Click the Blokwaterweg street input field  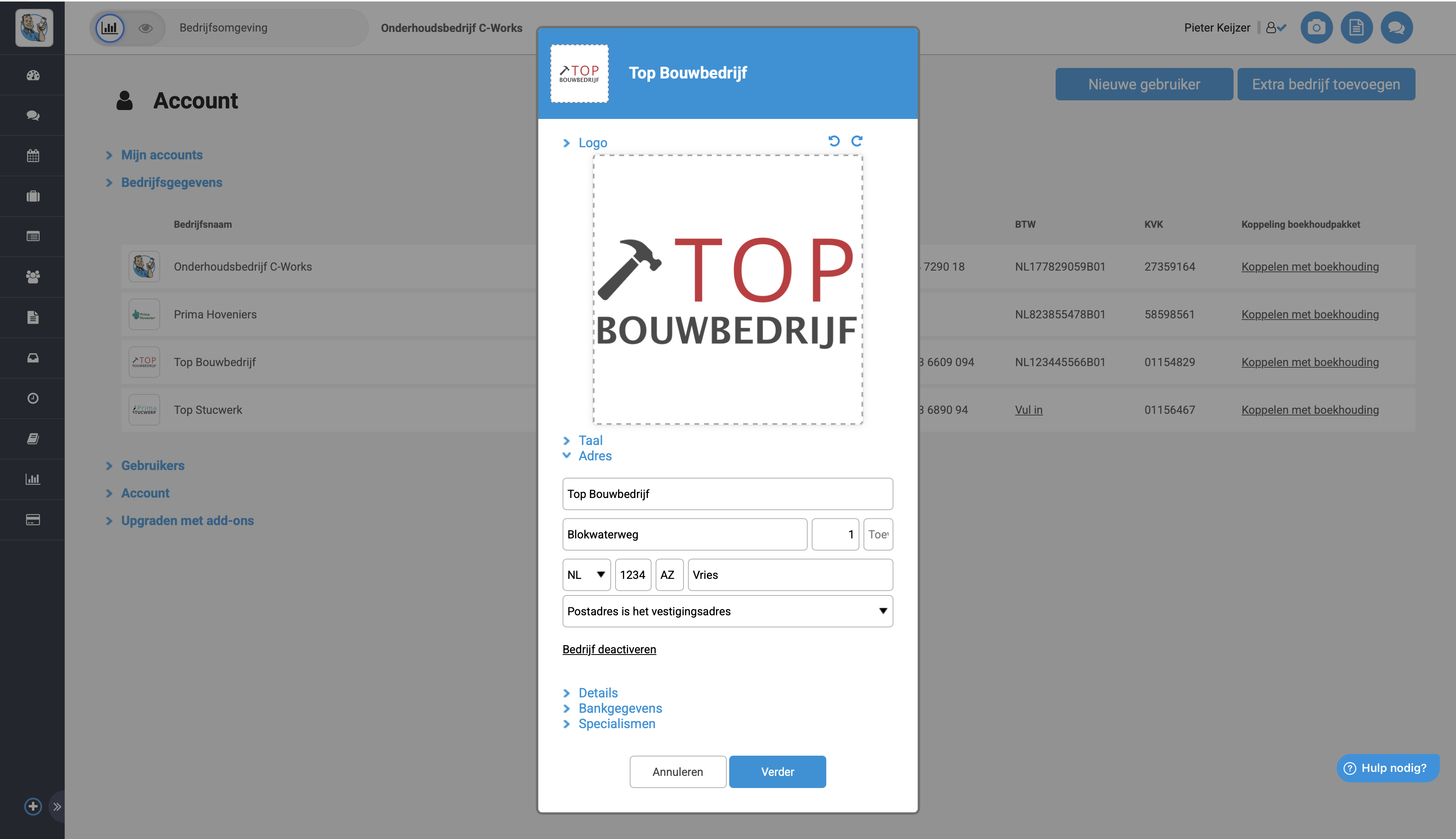684,534
